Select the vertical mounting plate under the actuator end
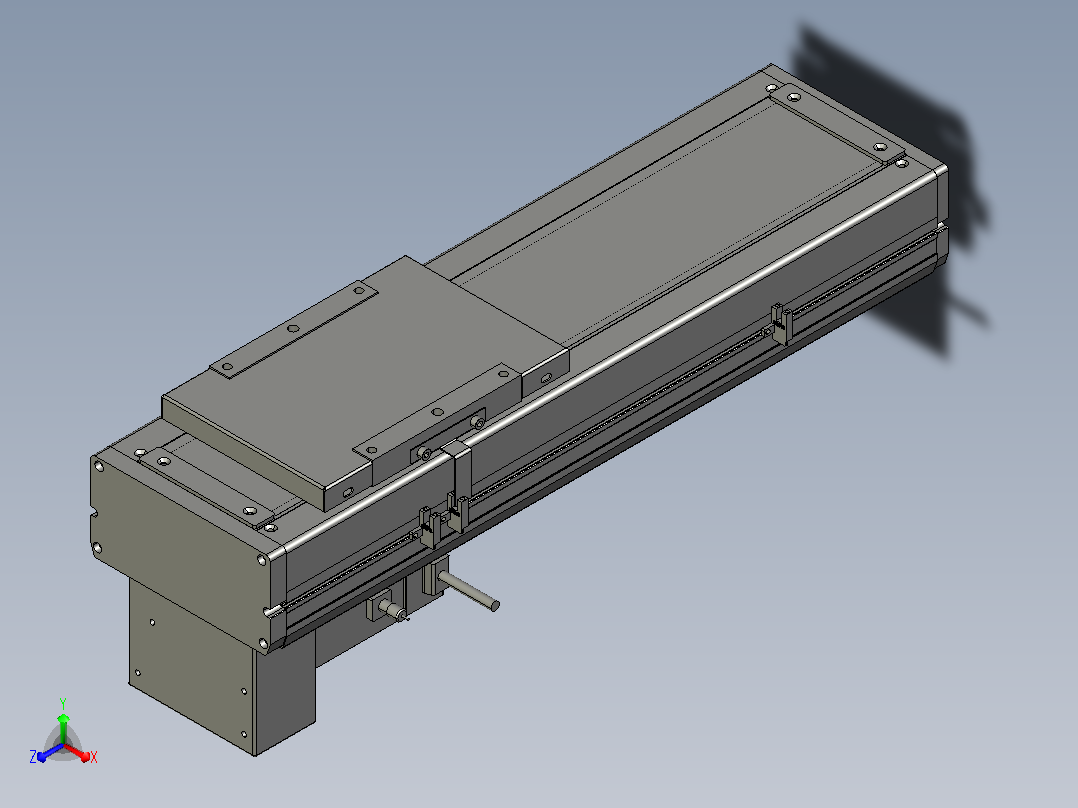 (192, 665)
